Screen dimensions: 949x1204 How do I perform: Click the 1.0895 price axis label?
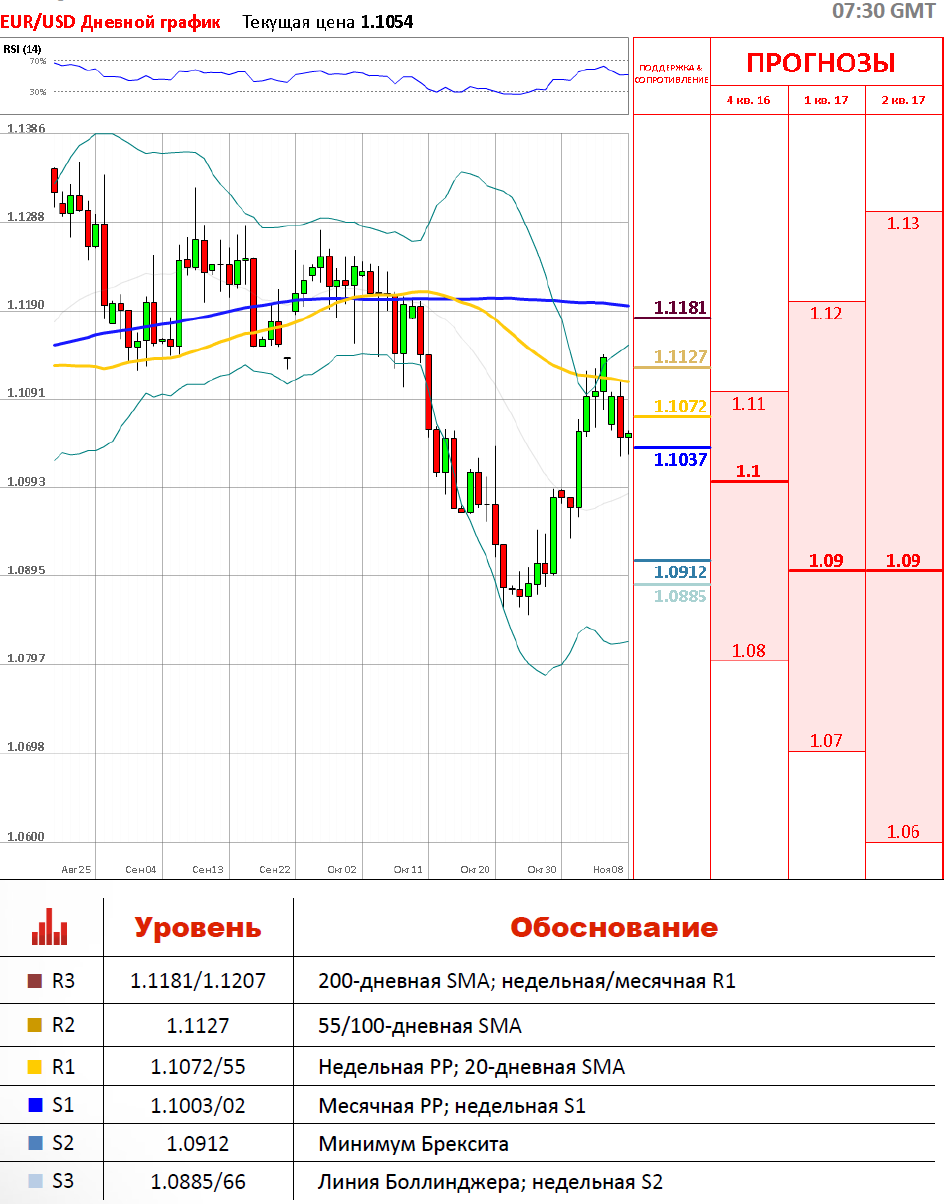(26, 571)
